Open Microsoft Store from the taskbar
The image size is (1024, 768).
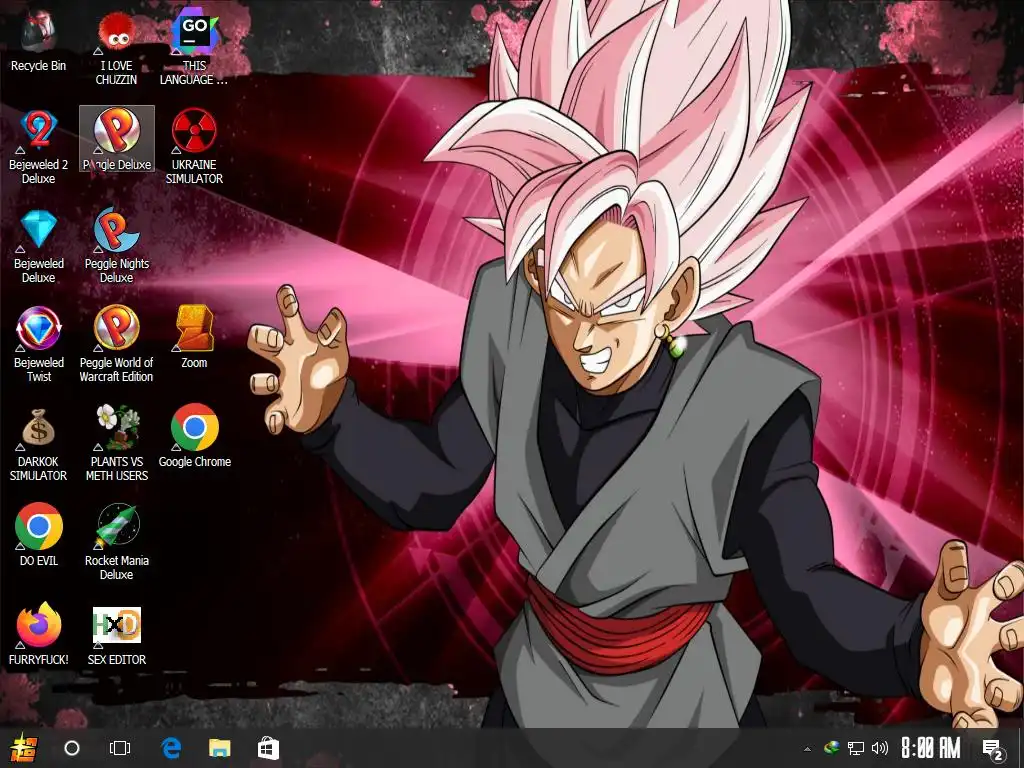(x=268, y=748)
